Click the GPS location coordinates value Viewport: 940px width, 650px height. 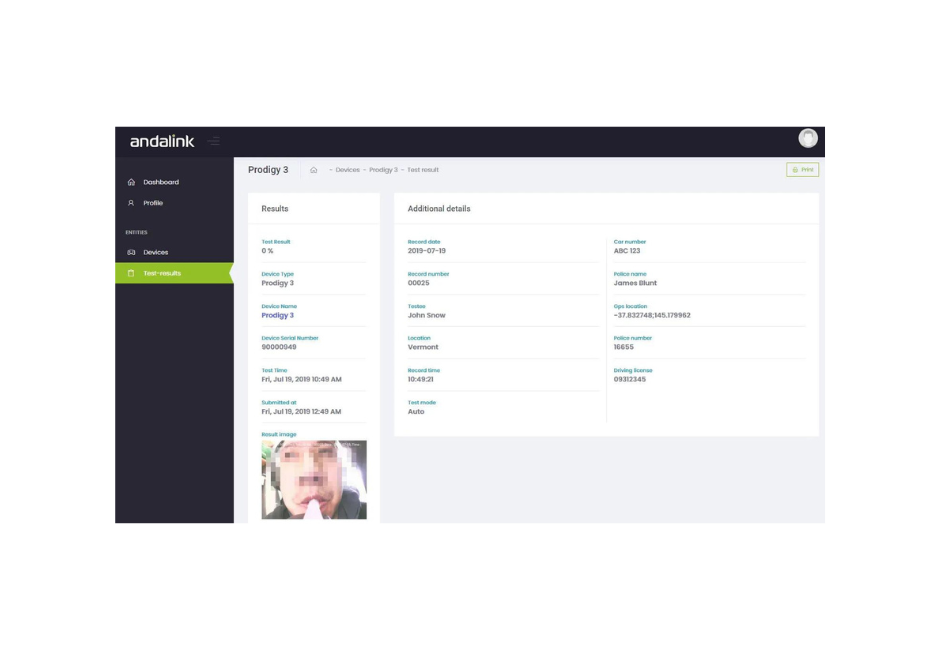[652, 315]
